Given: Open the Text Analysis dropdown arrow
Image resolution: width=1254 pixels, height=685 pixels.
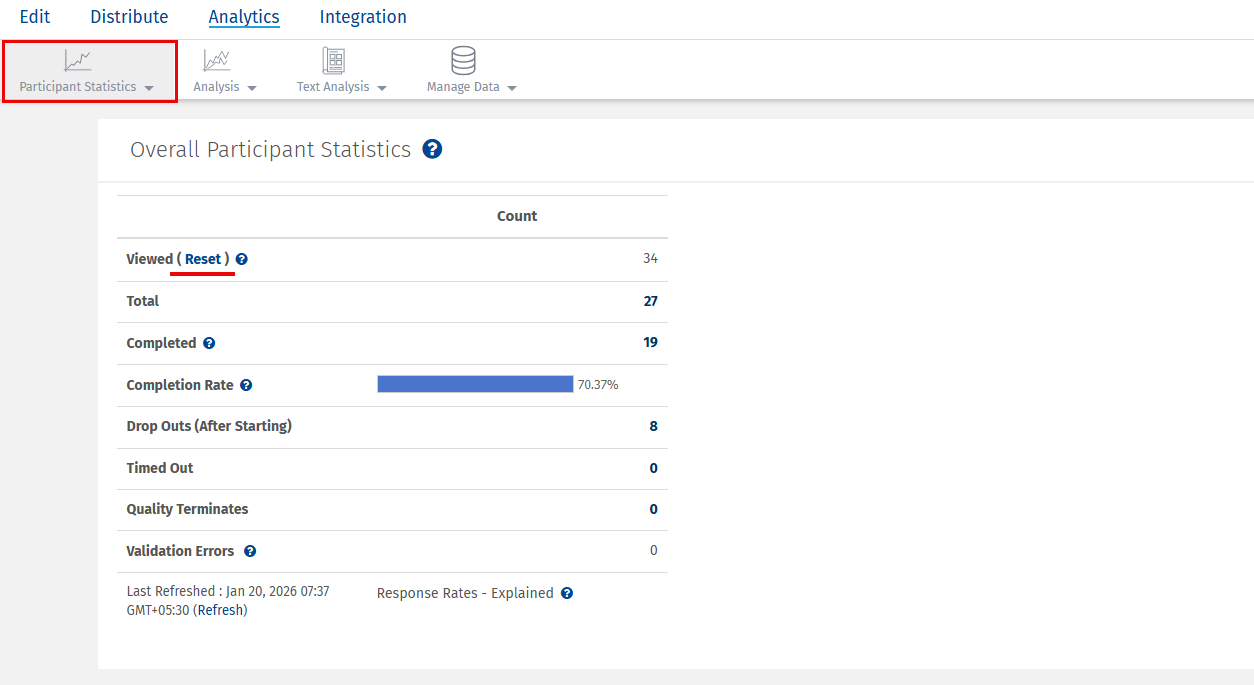Looking at the screenshot, I should 382,87.
